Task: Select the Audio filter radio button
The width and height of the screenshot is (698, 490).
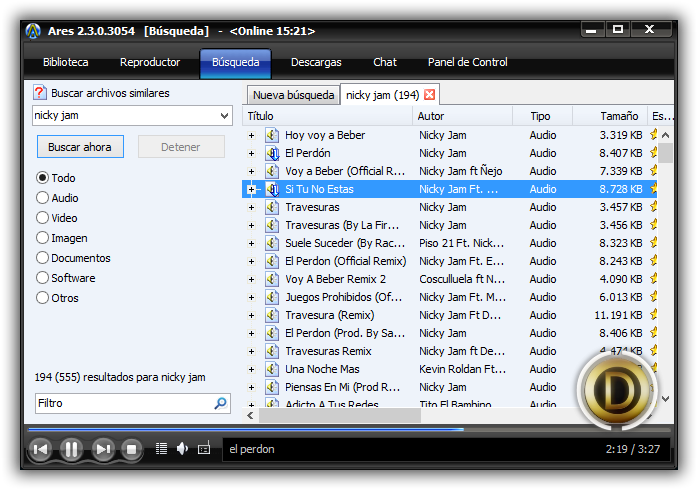Action: tap(42, 198)
